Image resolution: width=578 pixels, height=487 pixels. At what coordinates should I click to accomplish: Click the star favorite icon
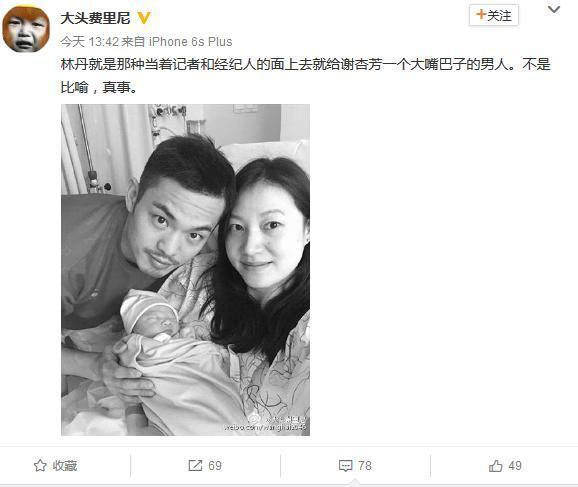(x=40, y=465)
